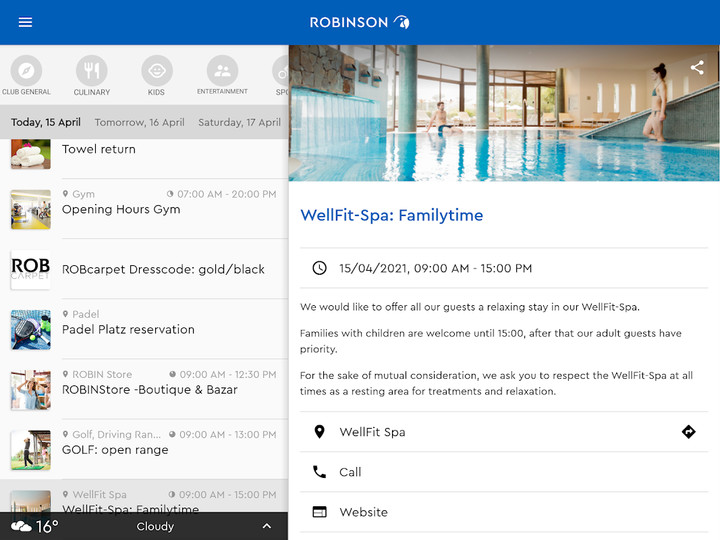Viewport: 720px width, 540px height.
Task: Tap the 09:00 AM - 13:00 PM time
Action: [228, 434]
